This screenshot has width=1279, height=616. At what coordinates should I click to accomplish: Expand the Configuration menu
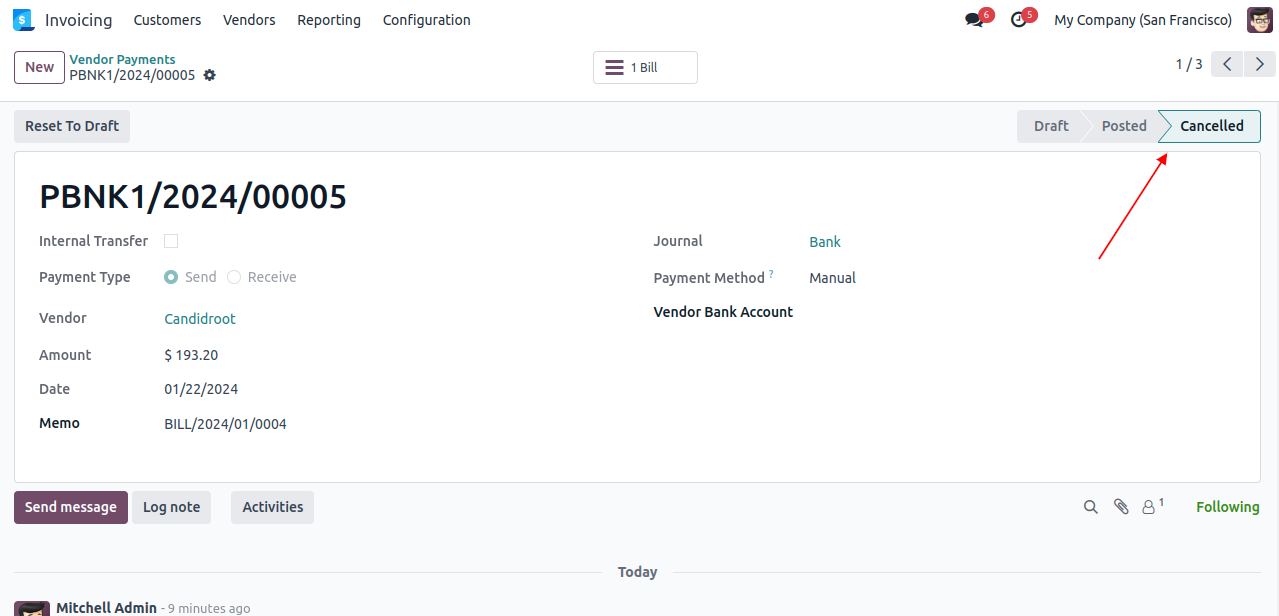coord(426,20)
